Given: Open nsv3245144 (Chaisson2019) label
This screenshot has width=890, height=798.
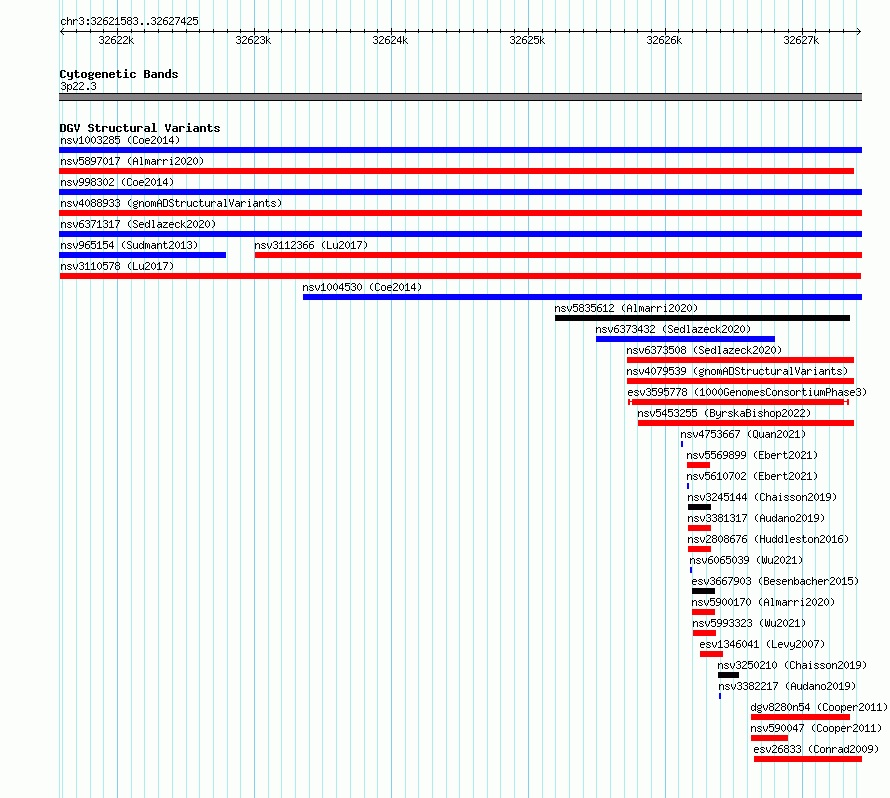Looking at the screenshot, I should [762, 497].
